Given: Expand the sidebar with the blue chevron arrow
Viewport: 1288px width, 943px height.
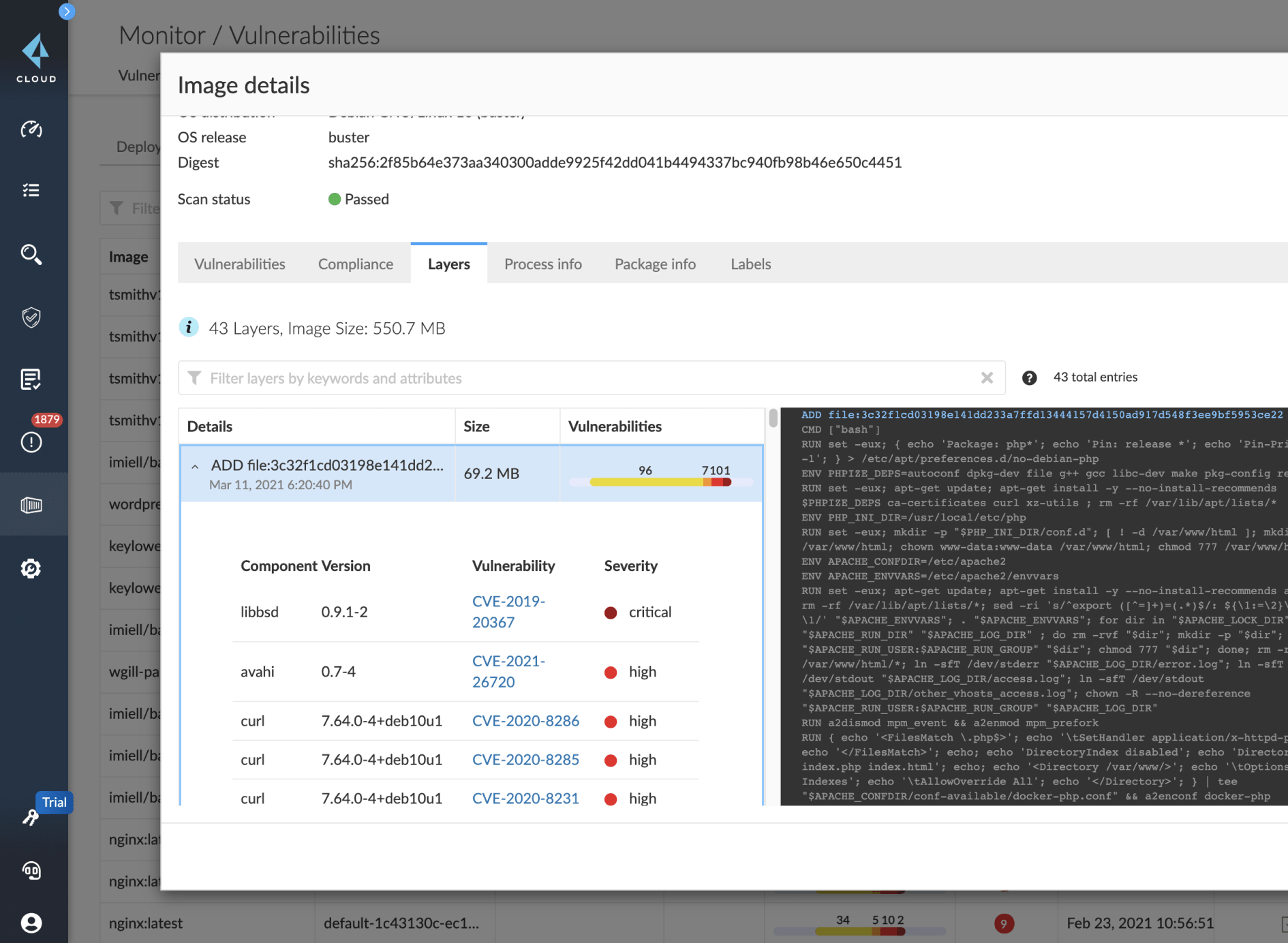Looking at the screenshot, I should pyautogui.click(x=66, y=12).
